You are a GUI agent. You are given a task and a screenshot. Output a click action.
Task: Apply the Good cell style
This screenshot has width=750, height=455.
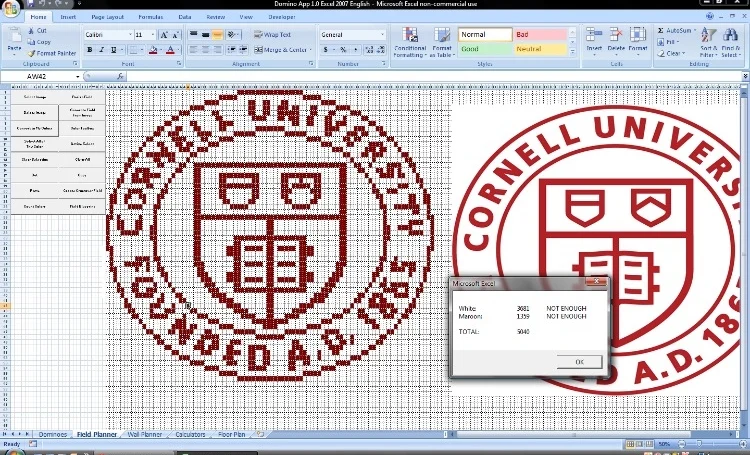[x=485, y=49]
